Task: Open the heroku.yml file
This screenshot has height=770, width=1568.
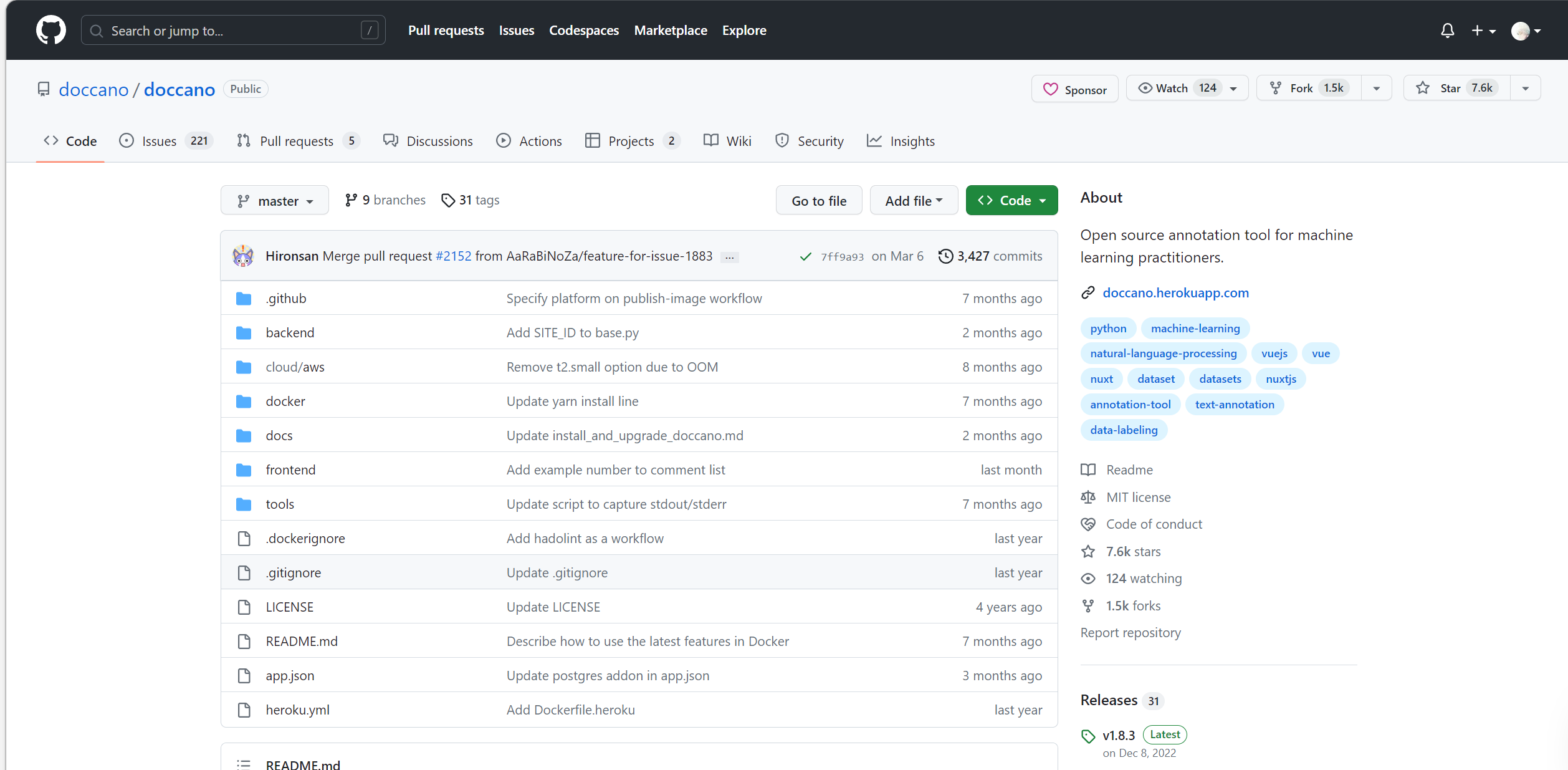Action: [297, 710]
